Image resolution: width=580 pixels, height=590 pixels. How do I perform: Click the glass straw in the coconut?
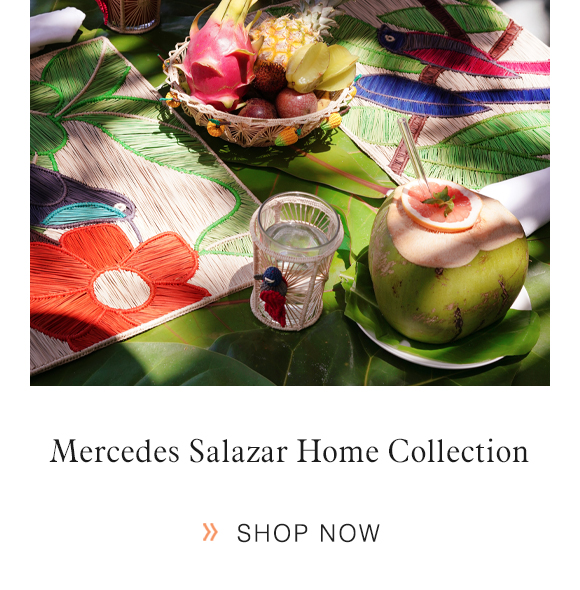click(x=413, y=154)
